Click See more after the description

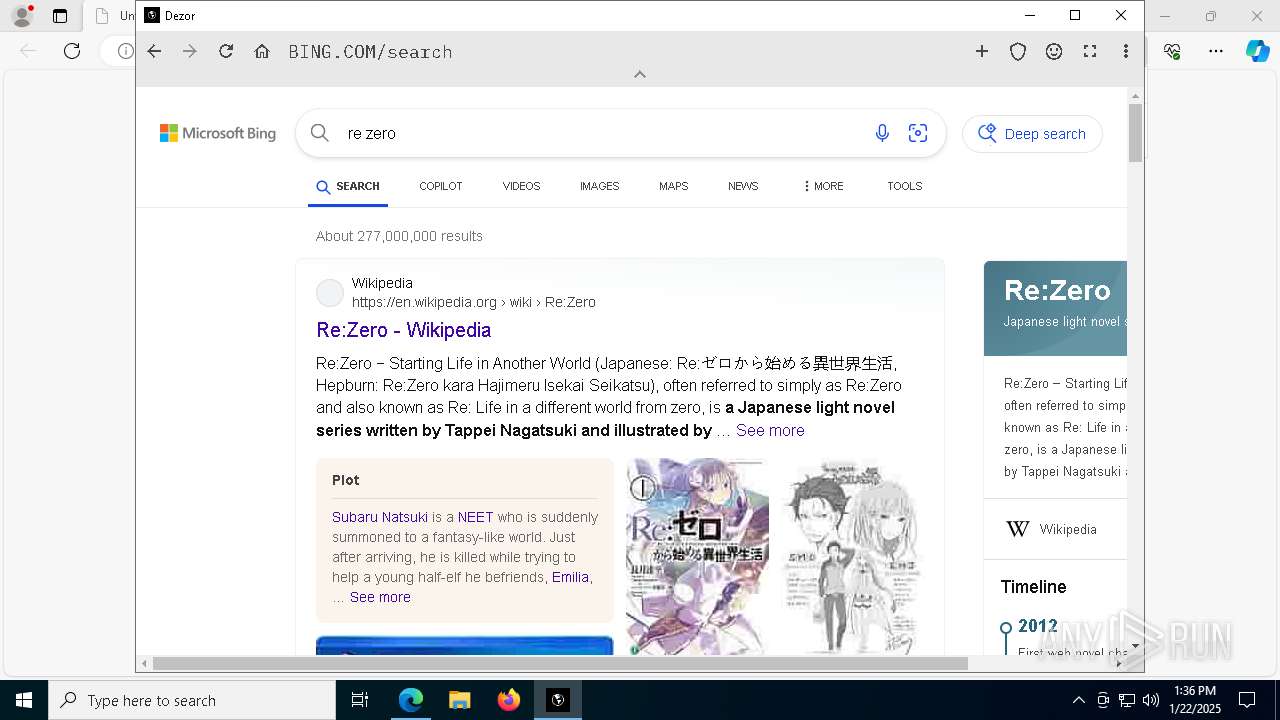(770, 430)
